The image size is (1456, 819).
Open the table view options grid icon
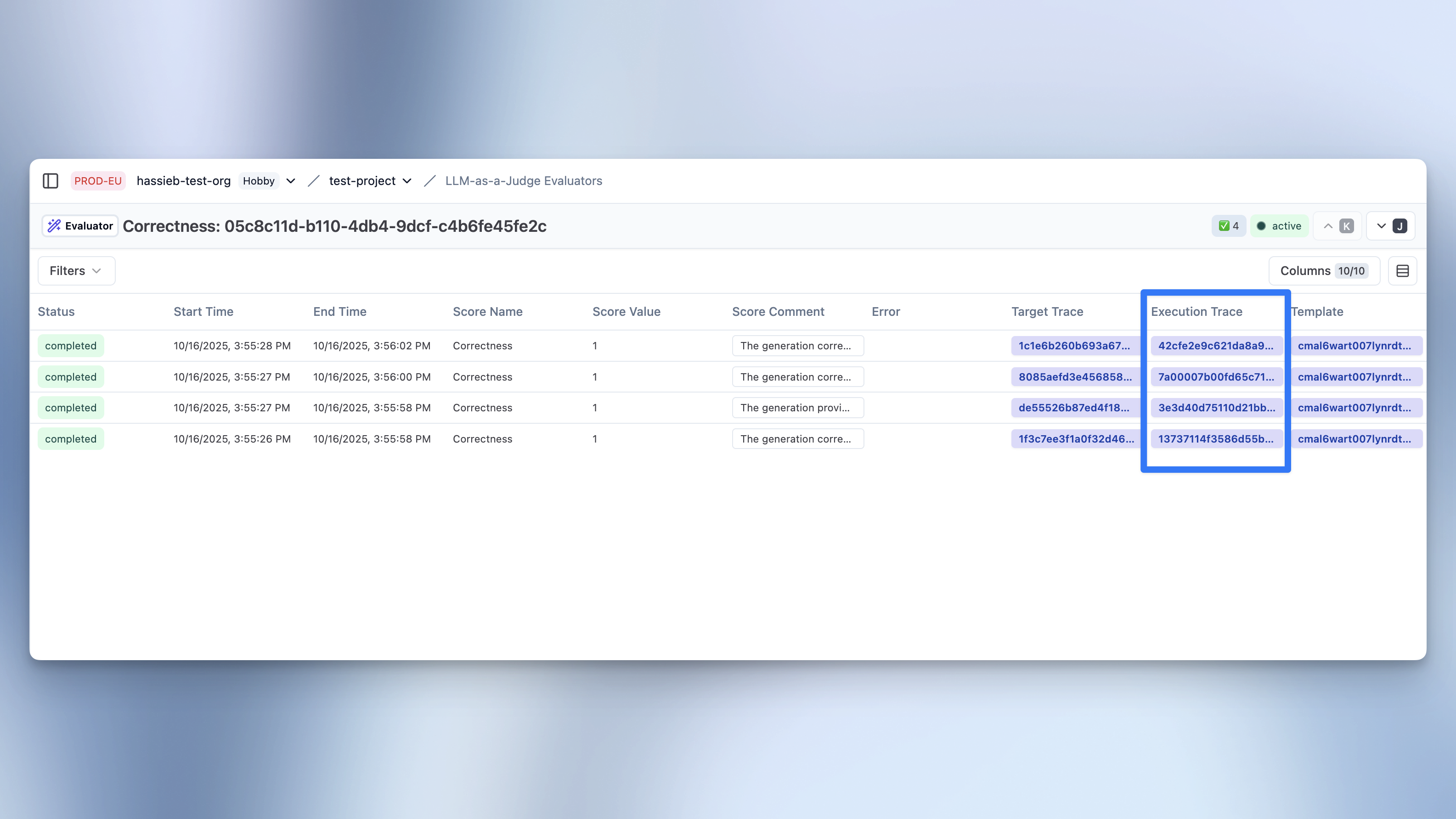click(1403, 270)
